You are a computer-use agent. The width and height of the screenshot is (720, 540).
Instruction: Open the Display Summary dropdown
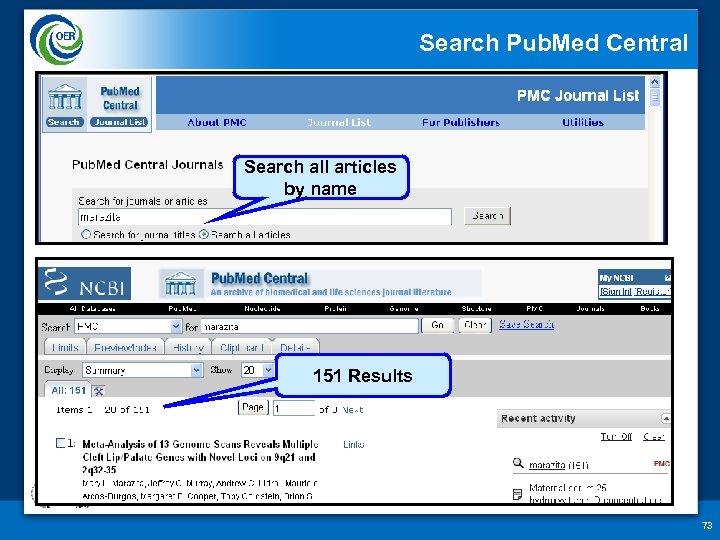pos(197,370)
